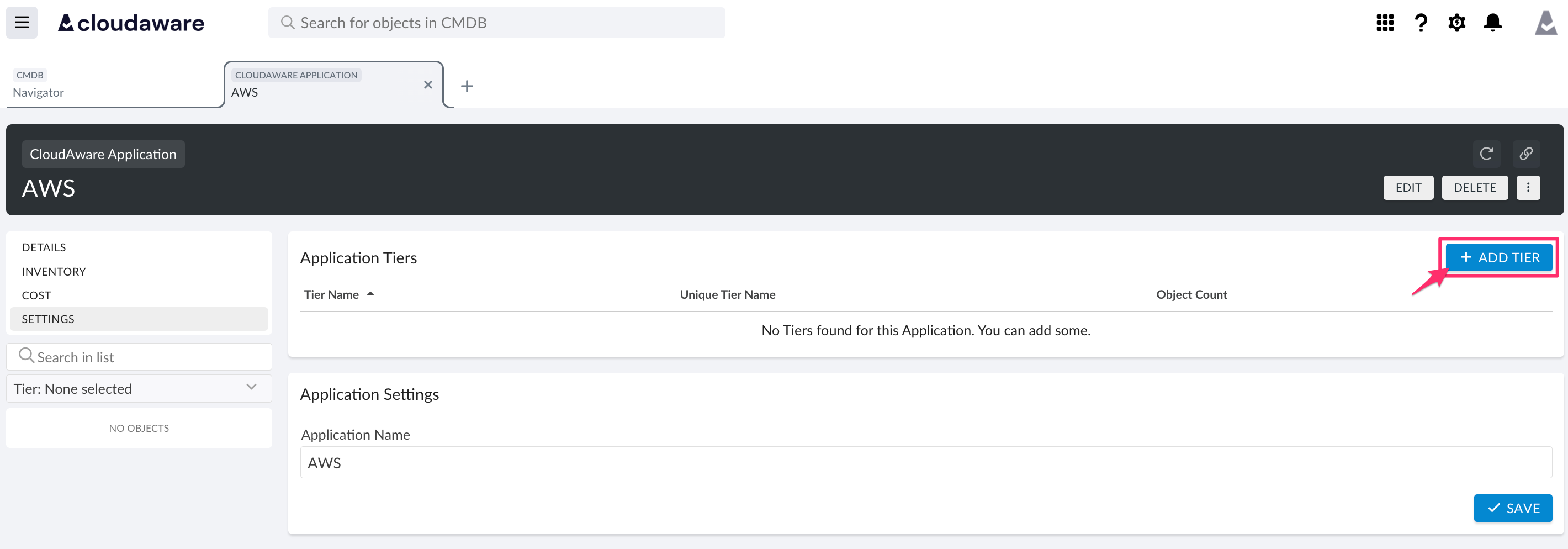This screenshot has width=1568, height=549.
Task: Select the INVENTORY item in the sidebar
Action: (54, 271)
